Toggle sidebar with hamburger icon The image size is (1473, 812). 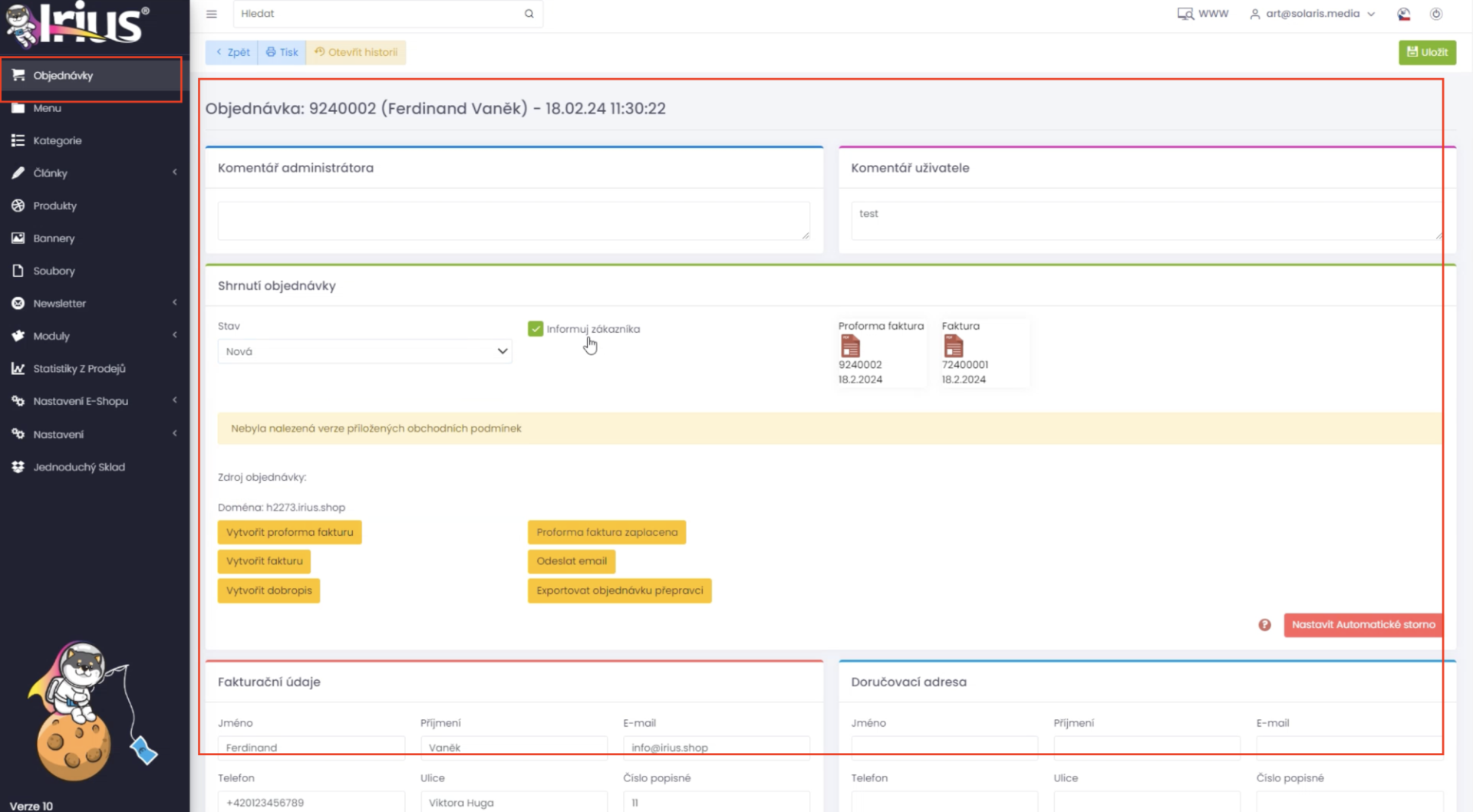point(212,14)
